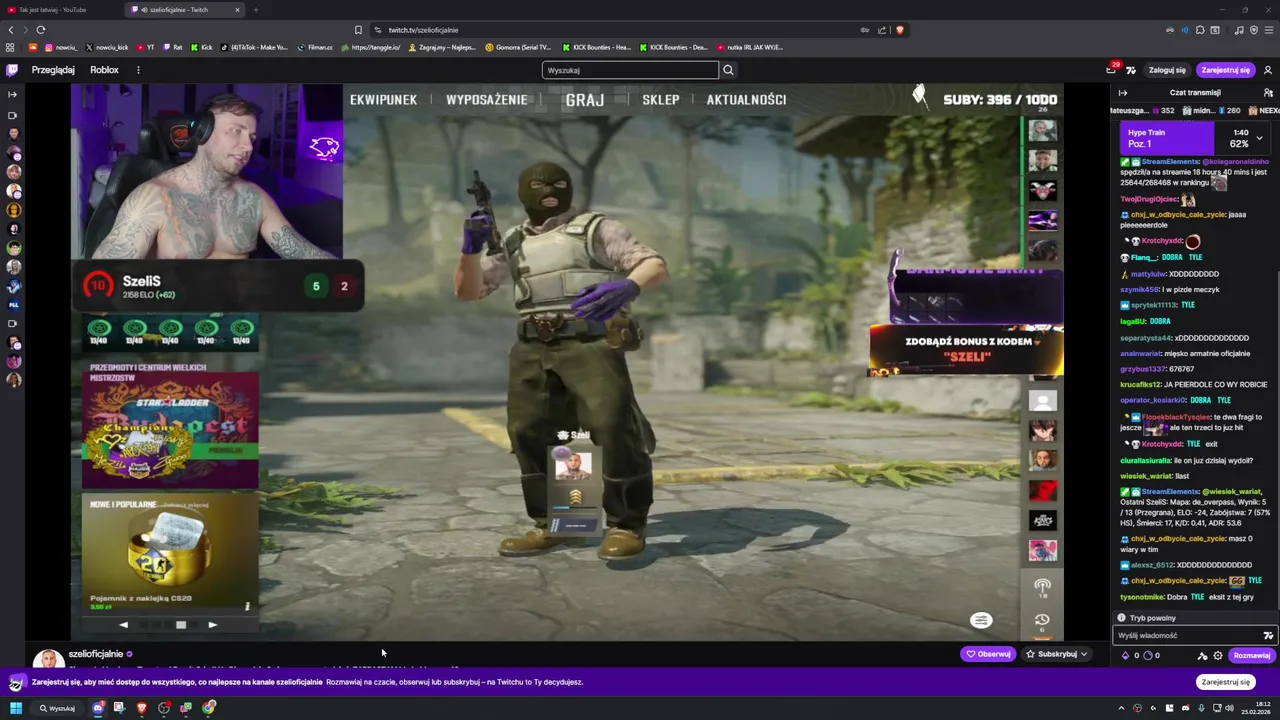Open chat emote picker icon in message box

(x=1268, y=636)
